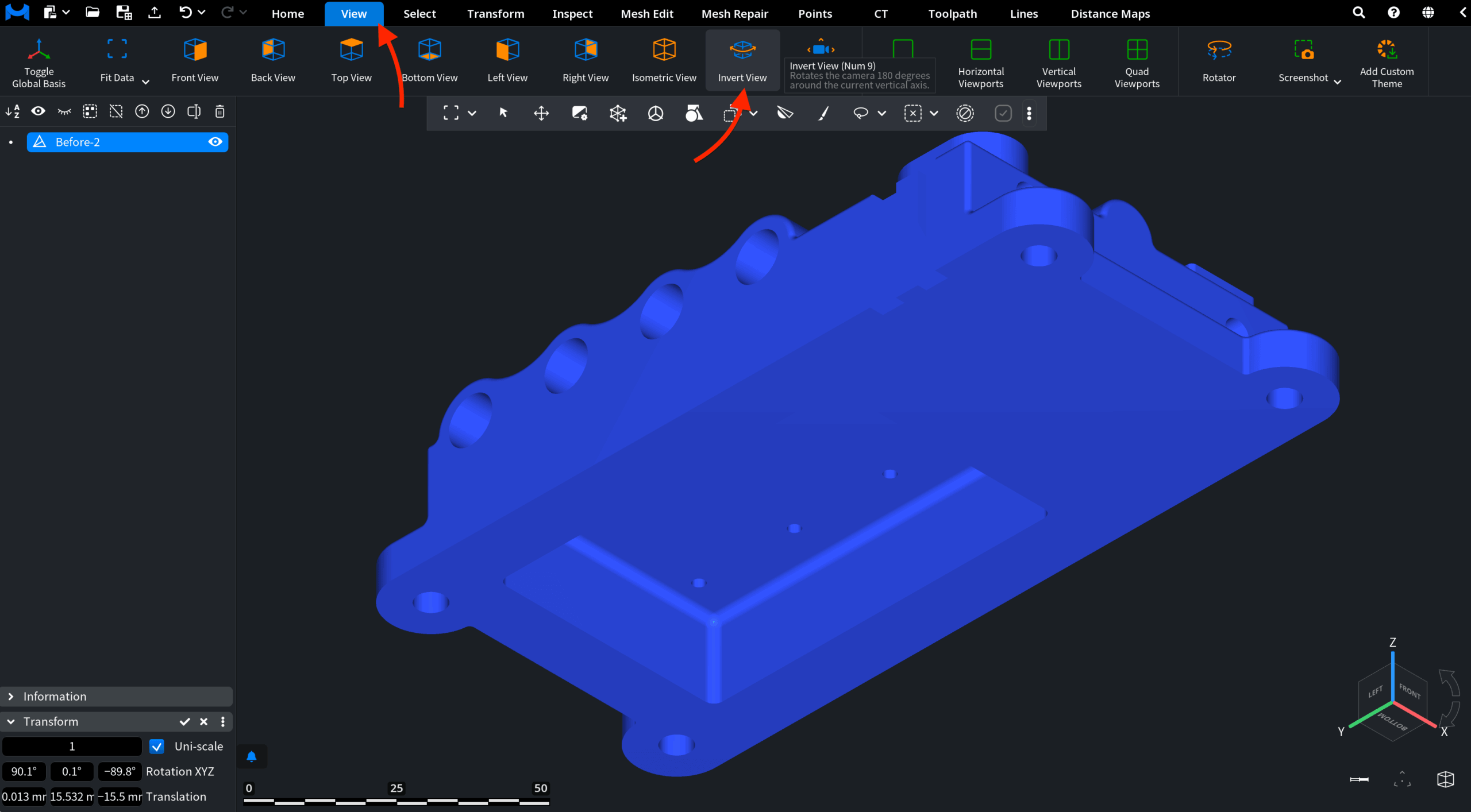
Task: Toggle perspective cube at bottom right
Action: 1445,779
